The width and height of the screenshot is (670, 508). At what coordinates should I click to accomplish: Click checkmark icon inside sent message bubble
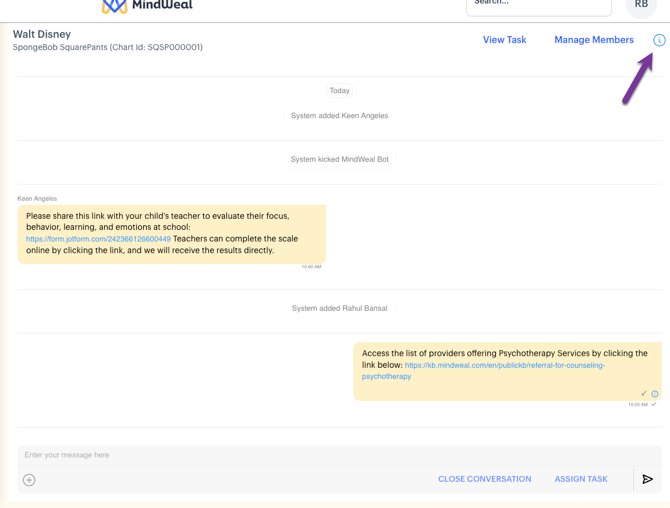click(x=644, y=394)
